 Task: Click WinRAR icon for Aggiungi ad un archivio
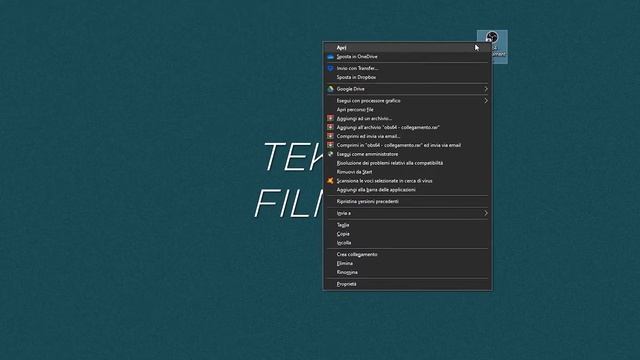[330, 118]
